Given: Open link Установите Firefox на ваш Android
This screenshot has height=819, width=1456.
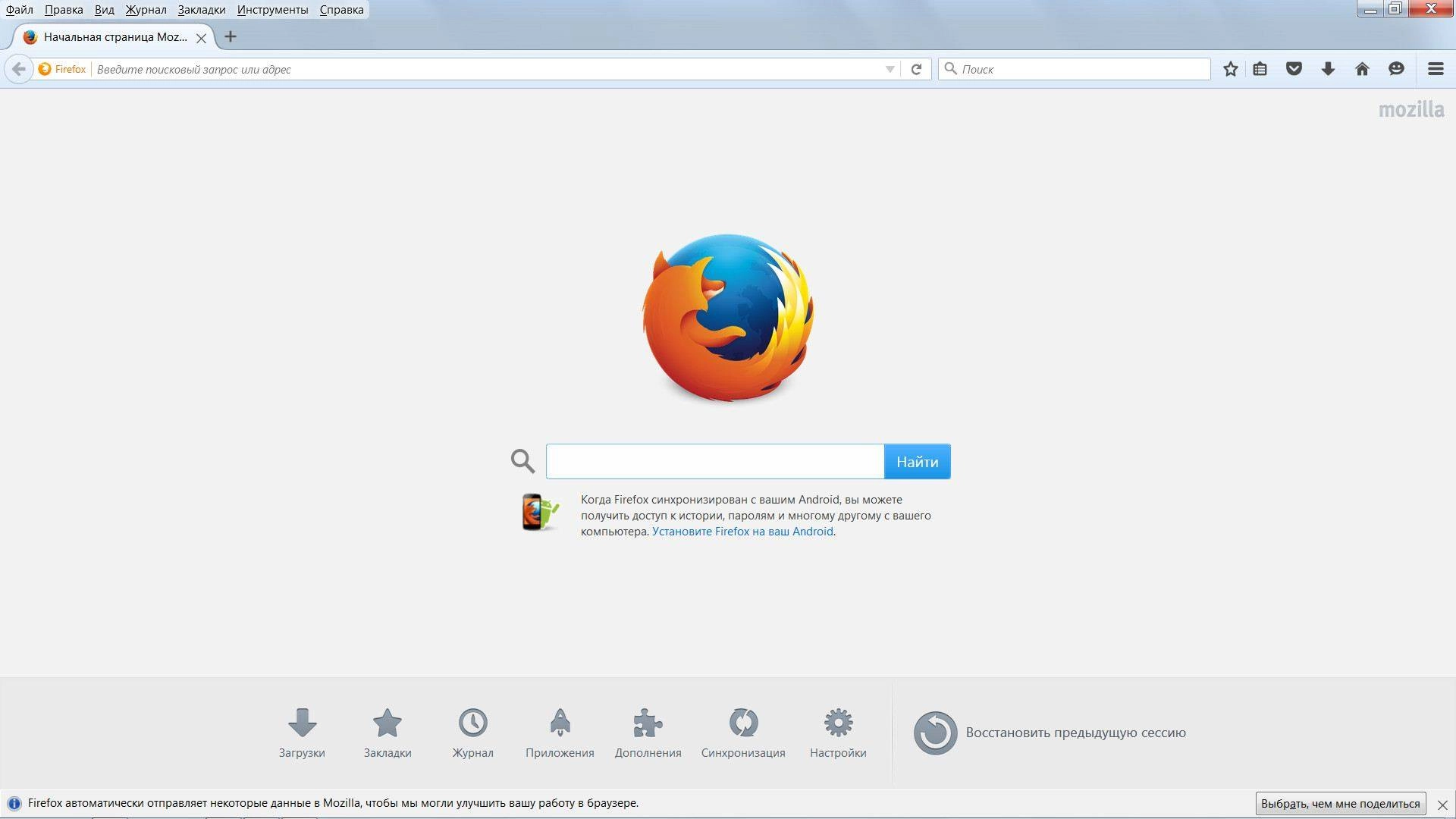Looking at the screenshot, I should [742, 532].
